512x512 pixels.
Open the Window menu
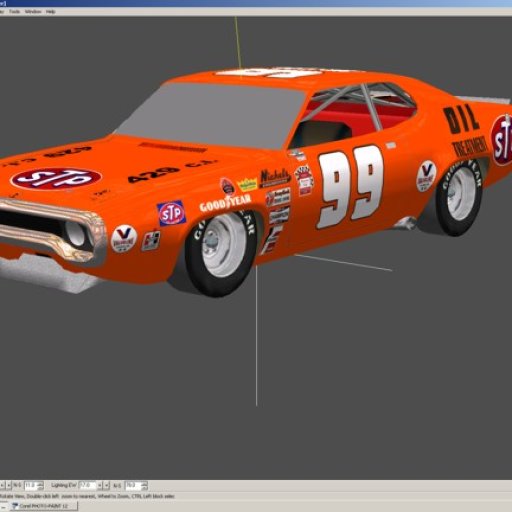[x=33, y=12]
